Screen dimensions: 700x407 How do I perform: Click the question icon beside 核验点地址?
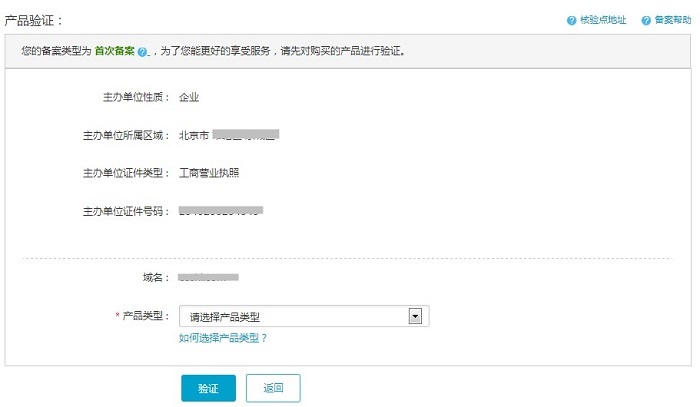click(571, 20)
